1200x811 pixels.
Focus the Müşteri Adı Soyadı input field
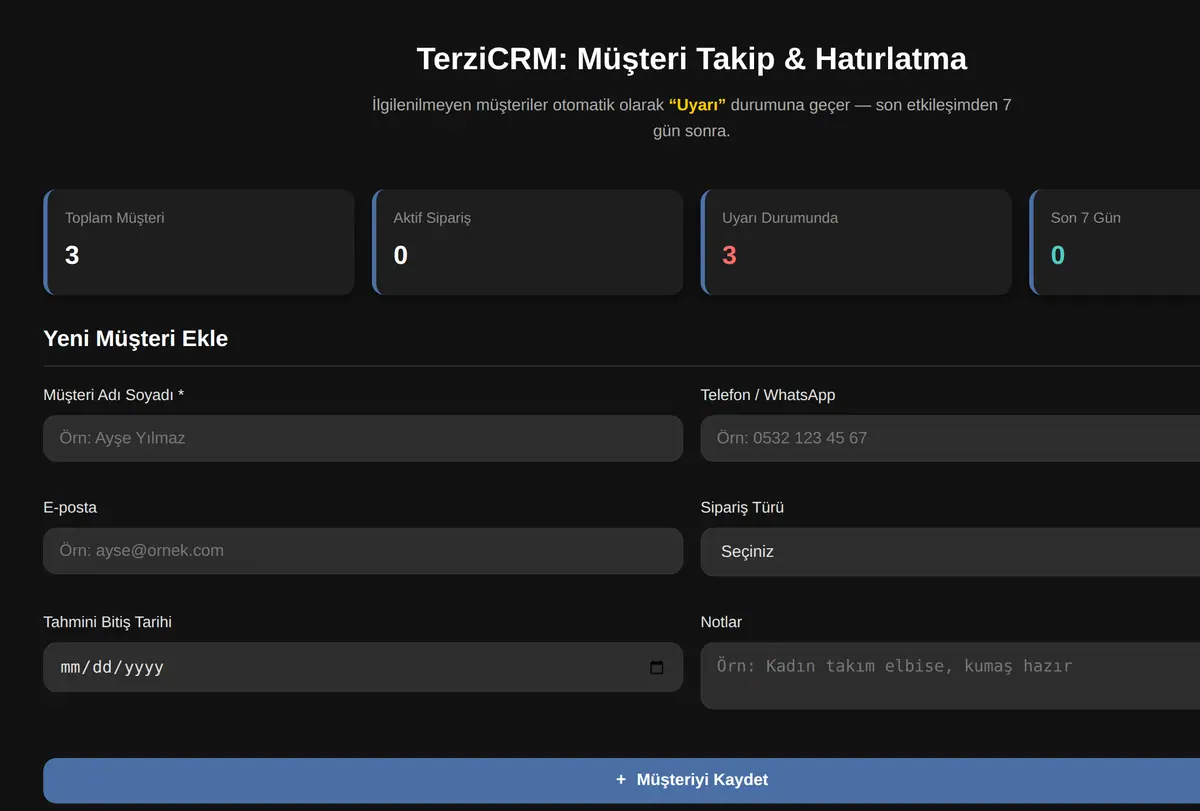coord(363,438)
